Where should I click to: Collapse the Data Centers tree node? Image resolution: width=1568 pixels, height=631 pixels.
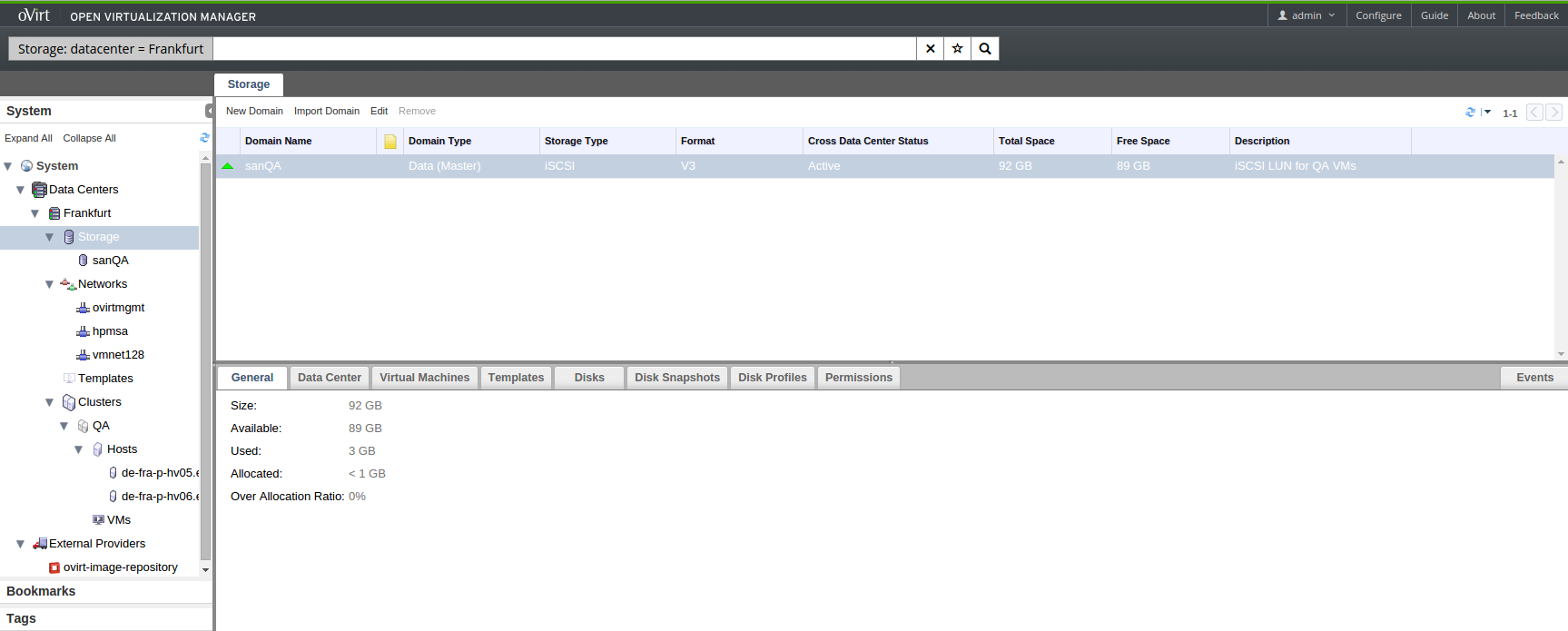(20, 190)
